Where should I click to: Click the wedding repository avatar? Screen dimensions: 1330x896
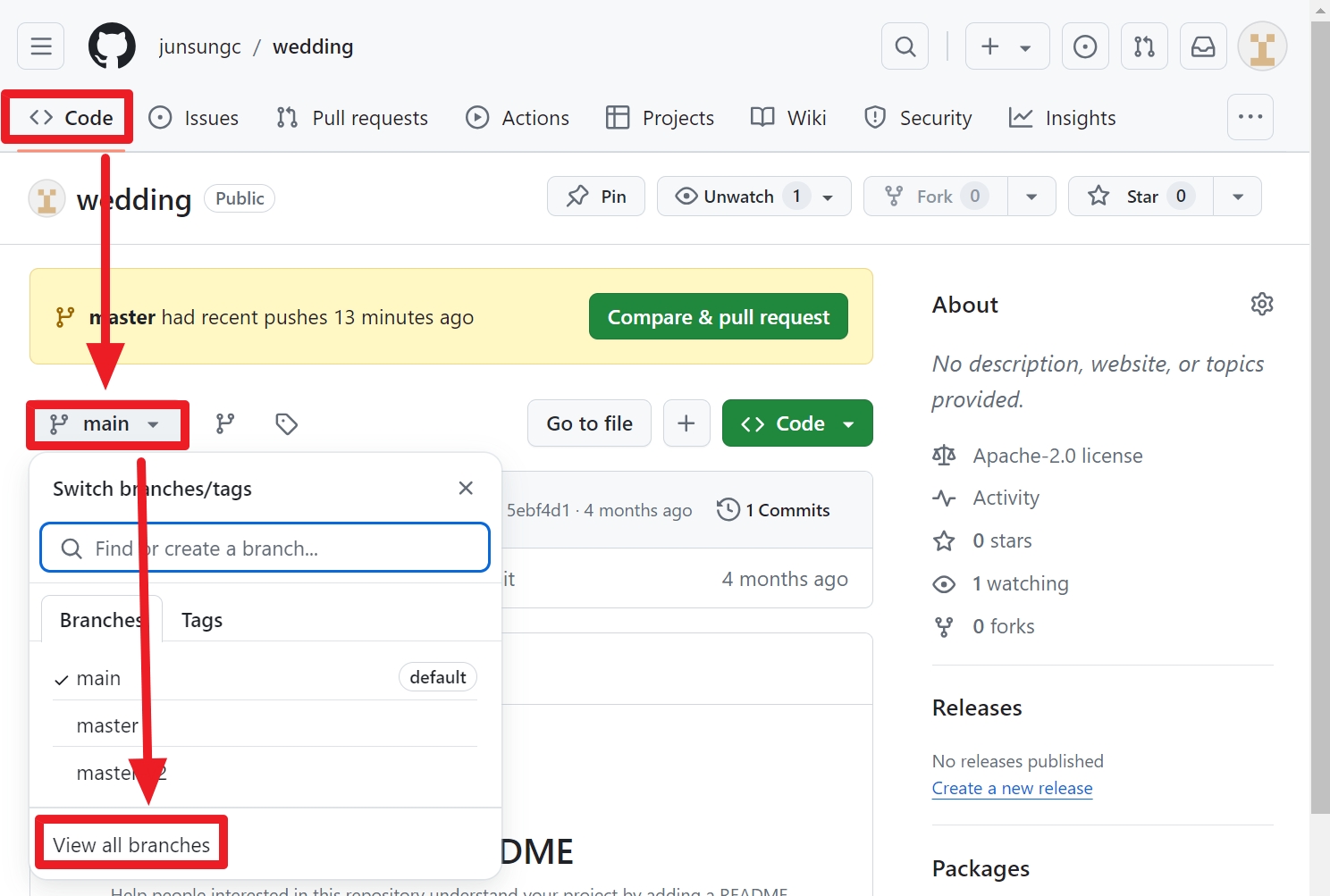(x=47, y=198)
